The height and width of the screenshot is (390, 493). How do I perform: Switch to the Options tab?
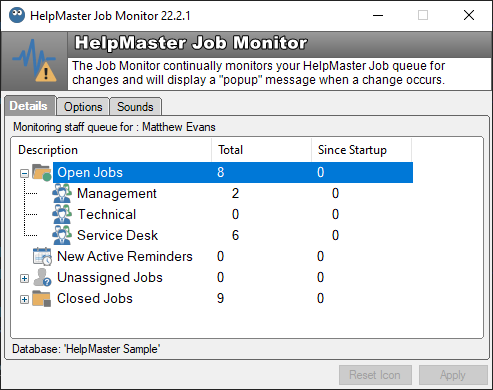(x=83, y=107)
